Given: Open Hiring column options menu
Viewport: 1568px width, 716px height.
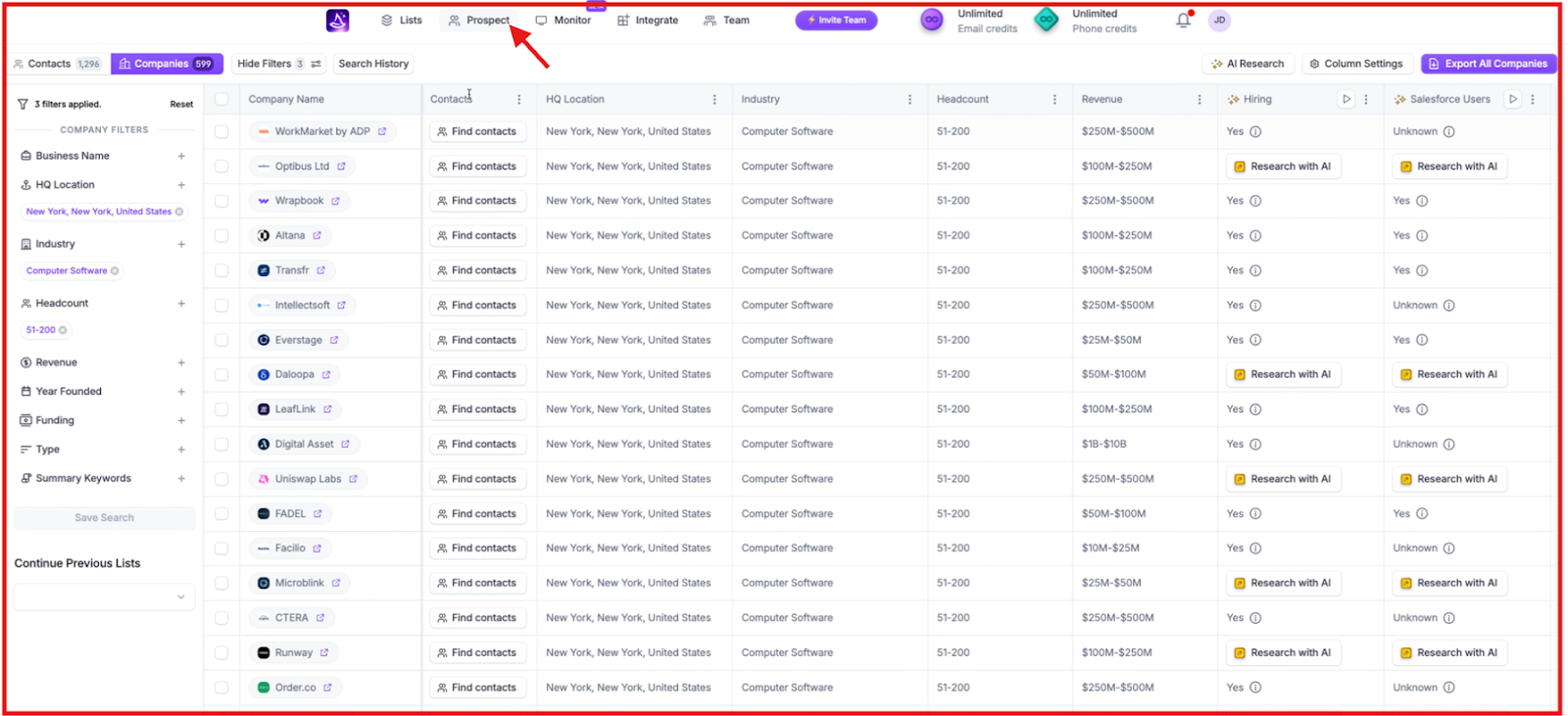Looking at the screenshot, I should pos(1366,99).
